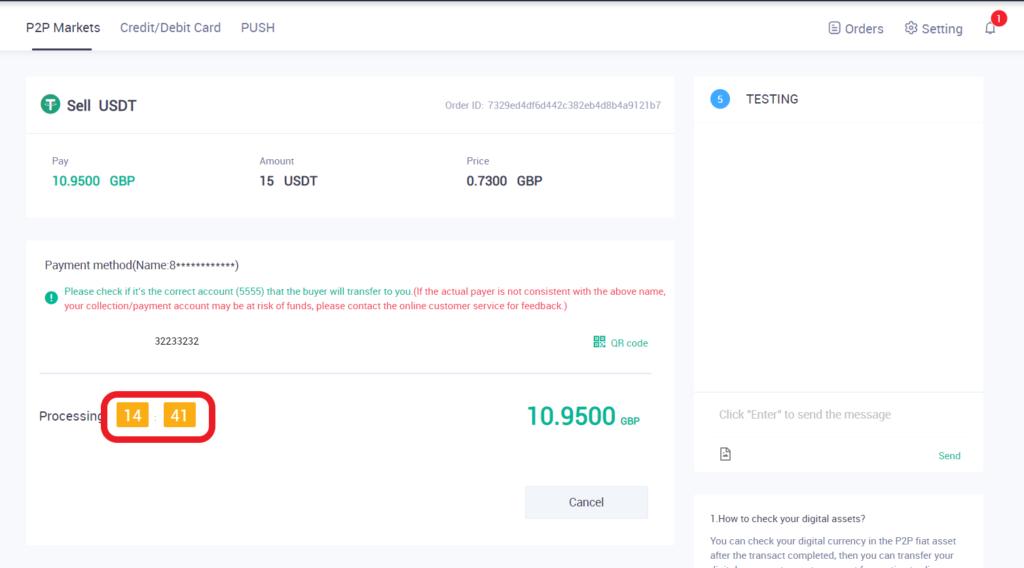Click the QR code icon
The height and width of the screenshot is (568, 1024).
599,342
